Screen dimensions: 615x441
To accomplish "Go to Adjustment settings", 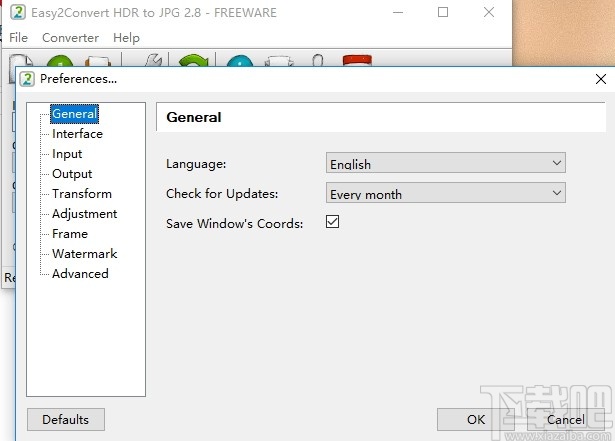I will click(x=85, y=214).
